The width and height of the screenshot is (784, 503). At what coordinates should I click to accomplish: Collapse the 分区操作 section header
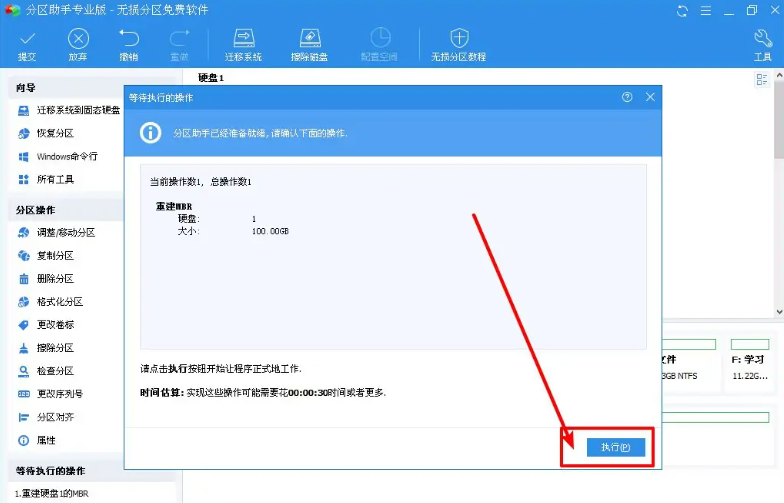89,210
